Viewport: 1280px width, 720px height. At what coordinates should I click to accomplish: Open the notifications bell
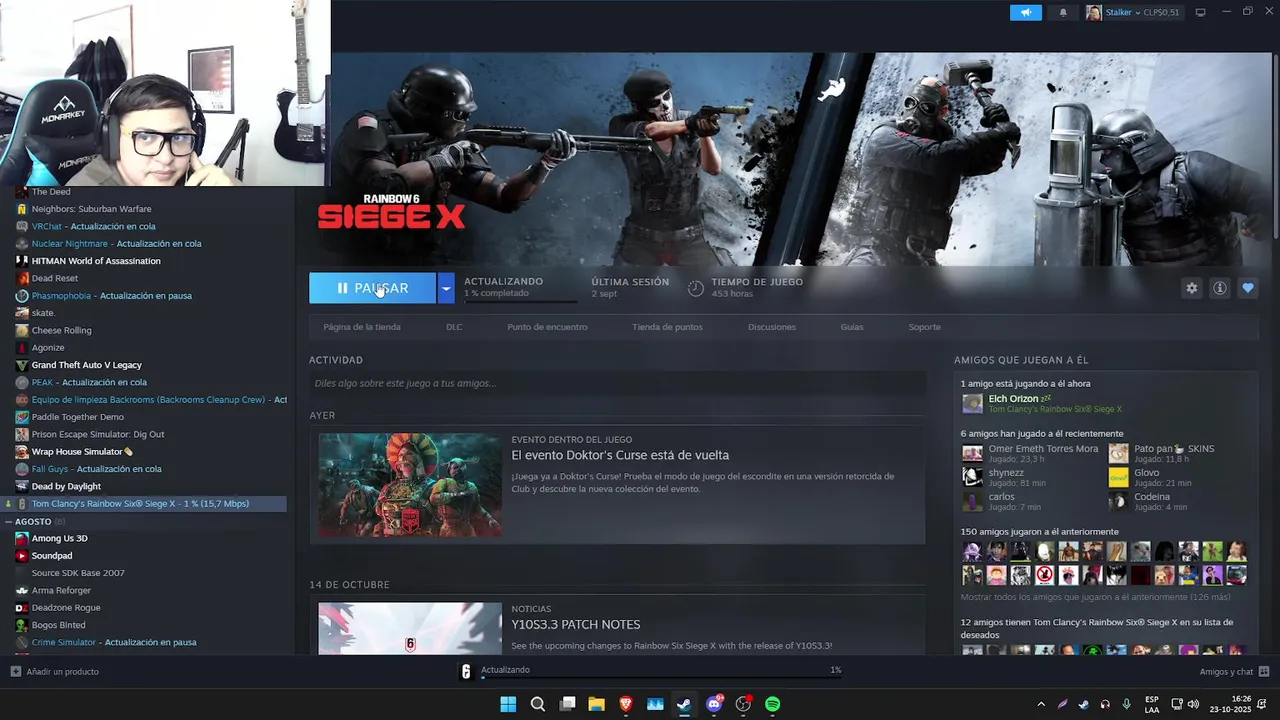coord(1063,12)
